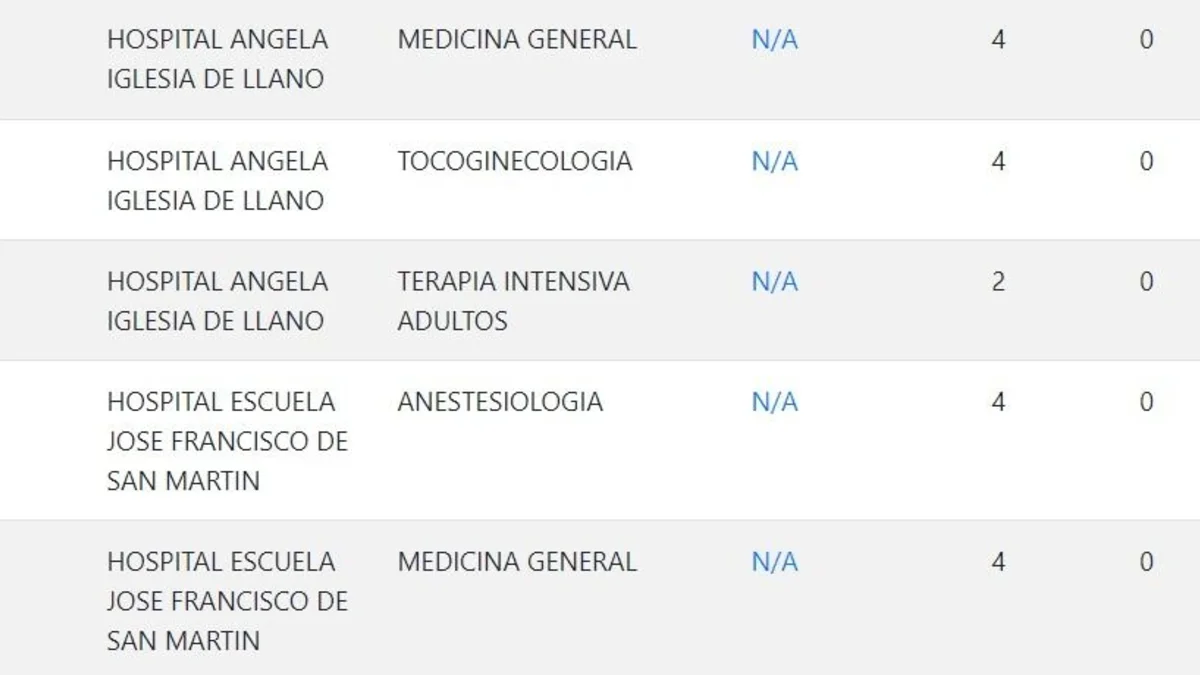
Task: Select N/A link in Anestesiologia row
Action: (775, 402)
